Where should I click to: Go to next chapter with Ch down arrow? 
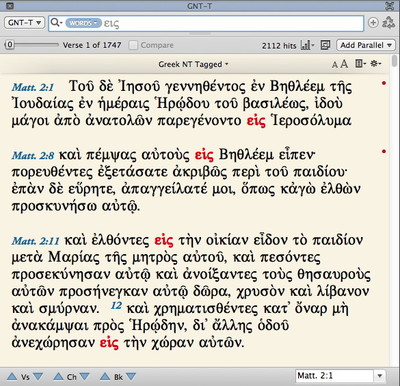(85, 376)
